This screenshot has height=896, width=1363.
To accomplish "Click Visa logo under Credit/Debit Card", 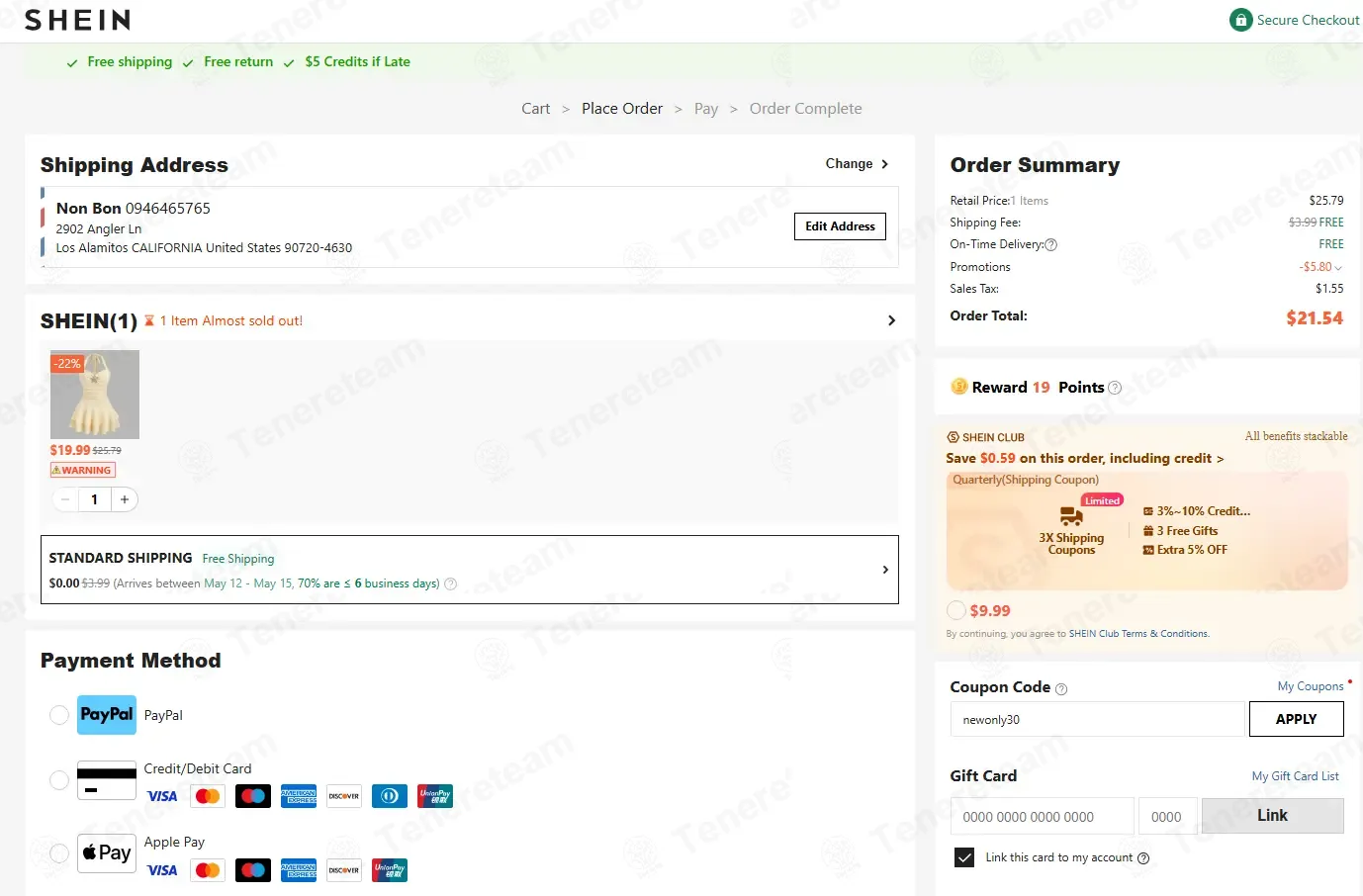I will click(162, 796).
